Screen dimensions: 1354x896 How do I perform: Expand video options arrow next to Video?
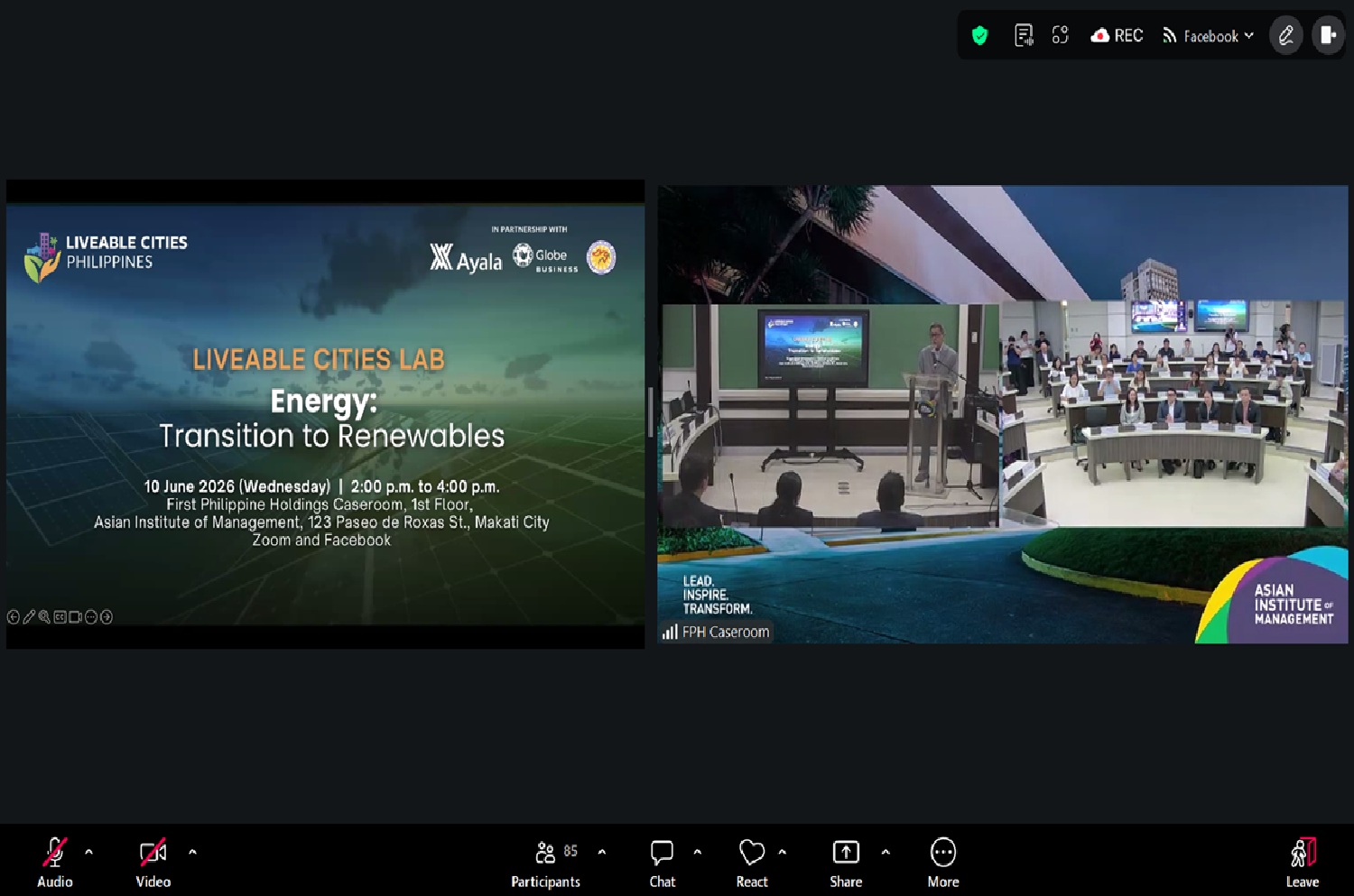pyautogui.click(x=192, y=851)
